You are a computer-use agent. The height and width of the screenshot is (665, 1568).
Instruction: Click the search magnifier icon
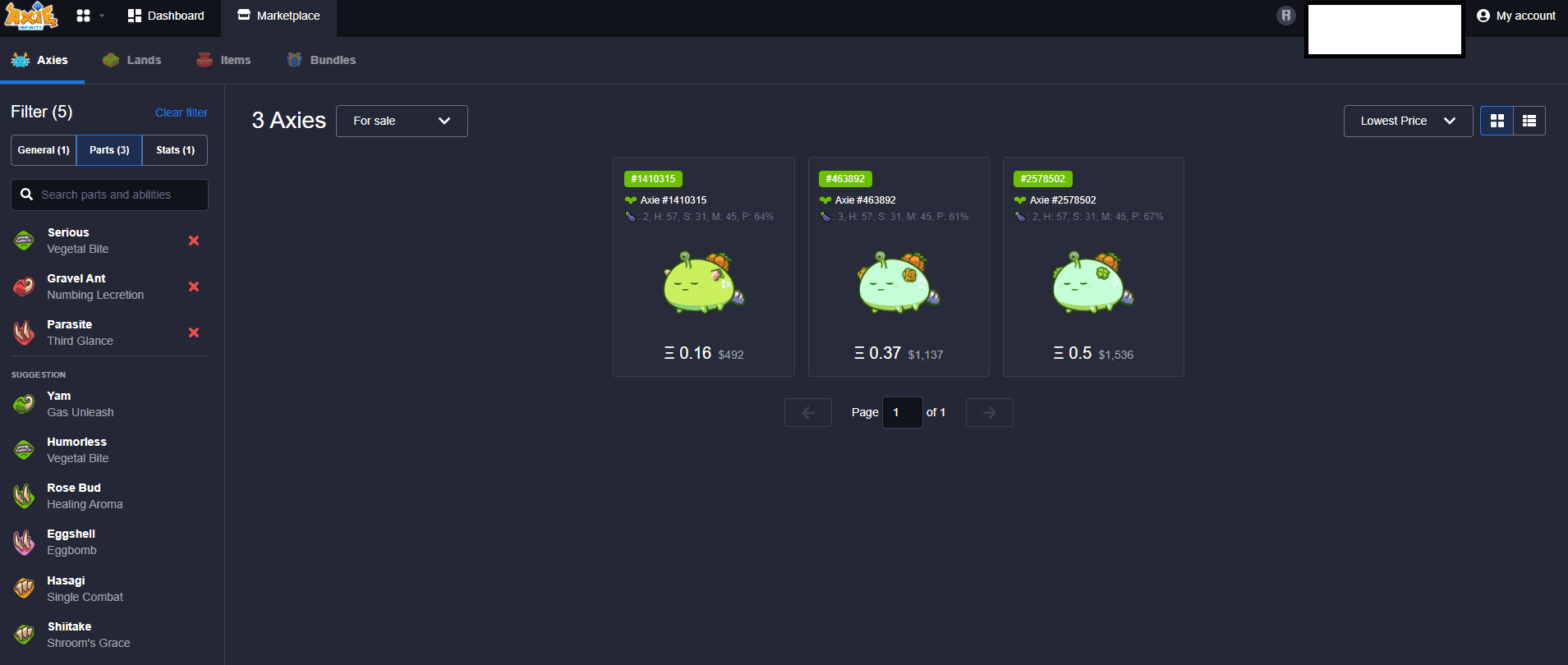click(x=27, y=195)
